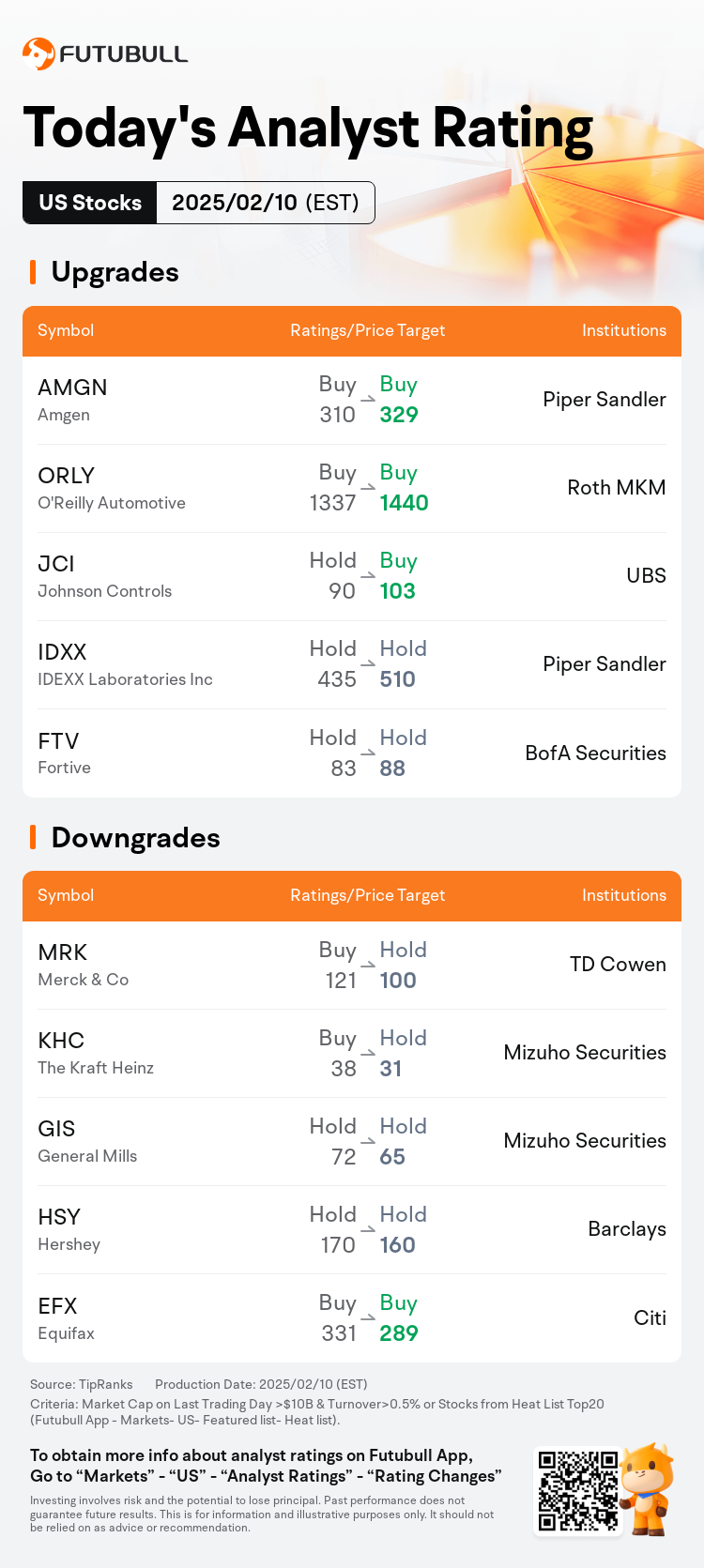Click the 2025/02/10 (EST) date label
The width and height of the screenshot is (704, 1568).
click(266, 203)
